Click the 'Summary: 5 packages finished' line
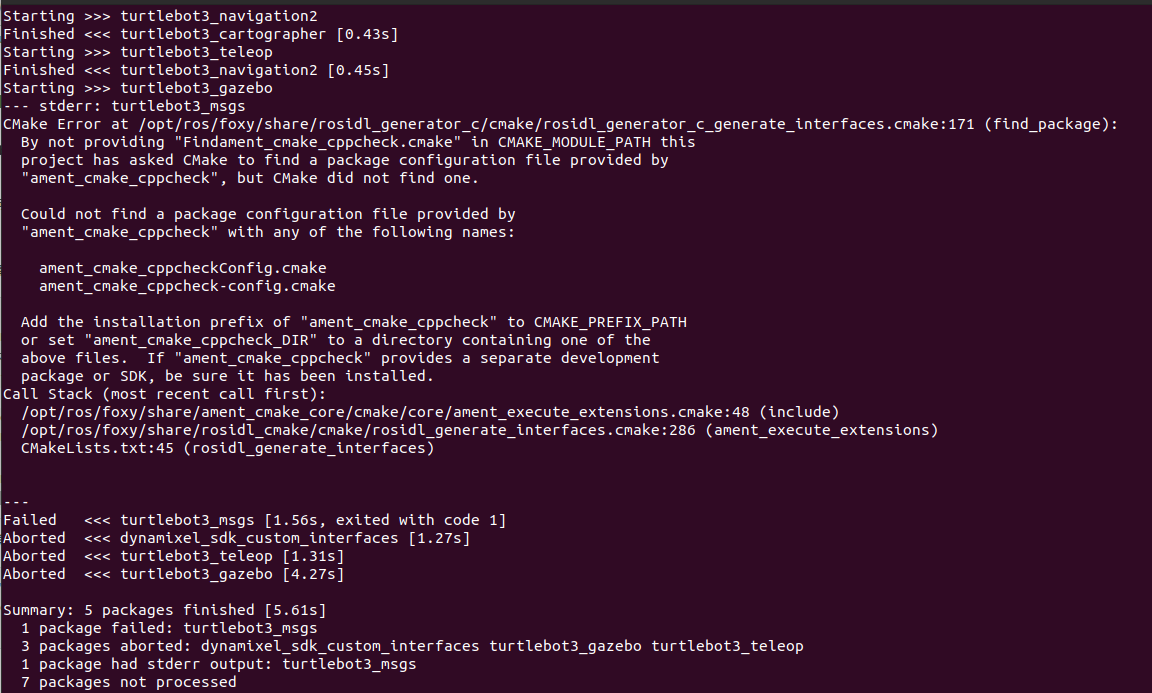Image resolution: width=1152 pixels, height=693 pixels. click(x=165, y=610)
